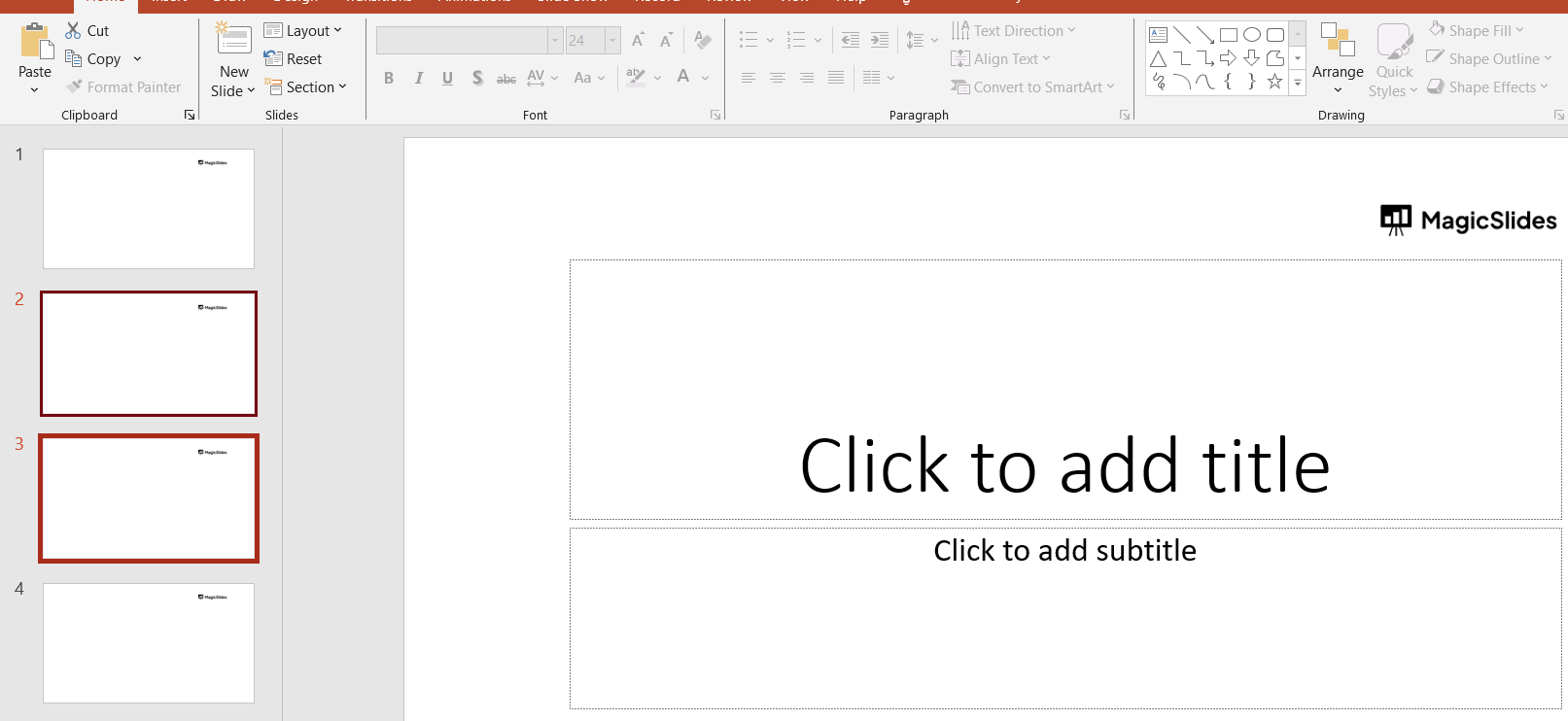1568x721 pixels.
Task: Click the Paste clipboard icon
Action: click(x=35, y=43)
